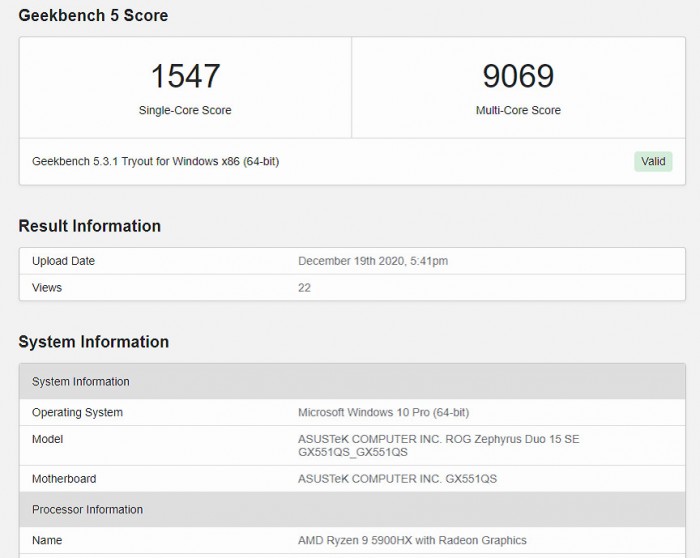Click the ROG Zephyrus Duo 15 SE model text
The image size is (700, 558).
pyautogui.click(x=440, y=439)
